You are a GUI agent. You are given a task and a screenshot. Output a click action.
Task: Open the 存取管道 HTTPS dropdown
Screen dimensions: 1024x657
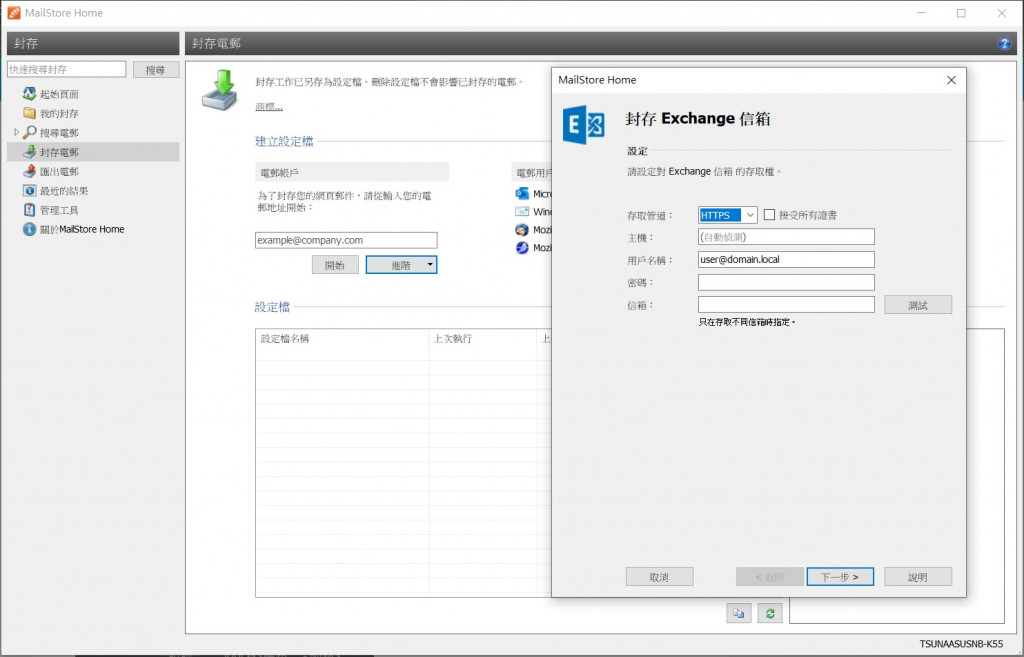tap(728, 215)
